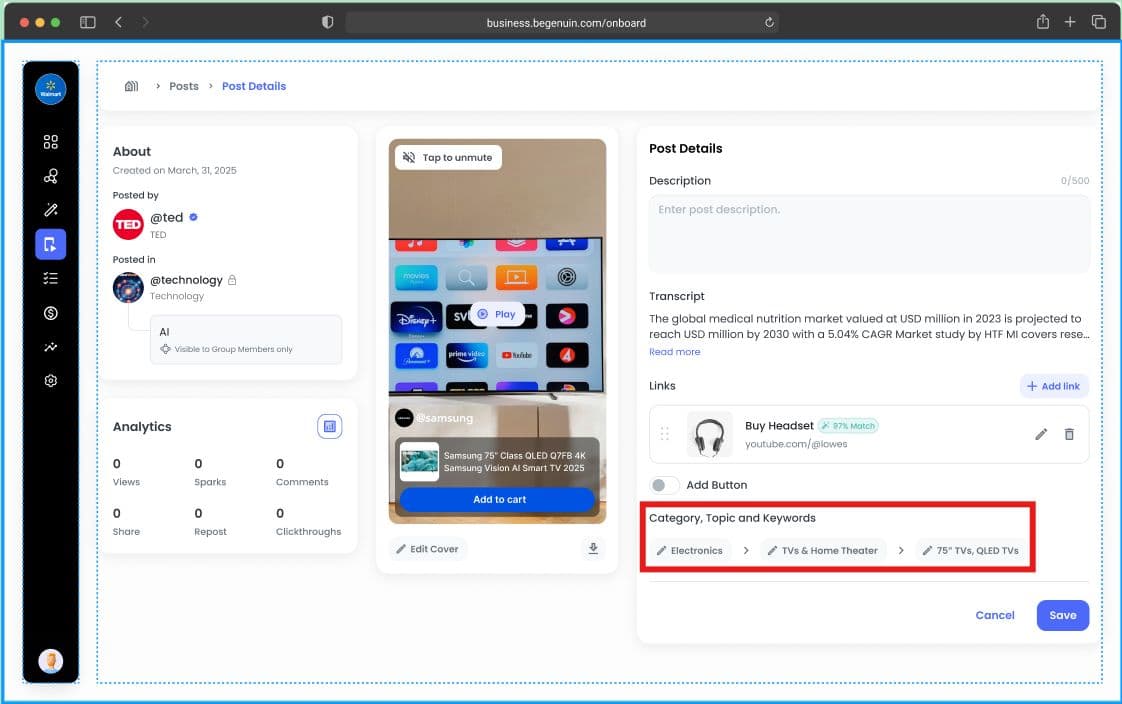This screenshot has height=704, width=1122.
Task: Click chevron after Electronics chip
Action: (746, 550)
